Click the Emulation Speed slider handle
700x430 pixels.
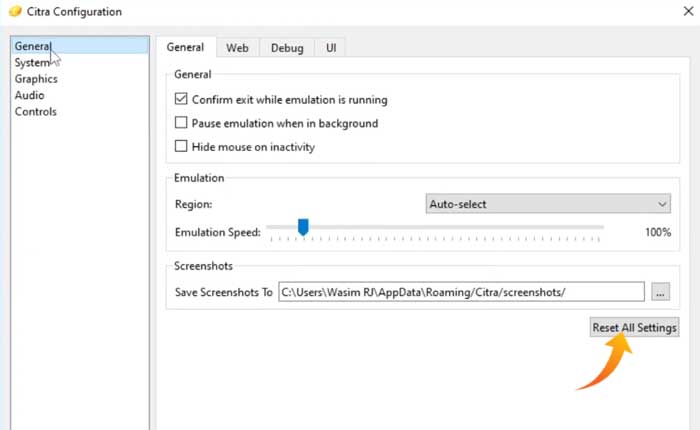tap(303, 228)
